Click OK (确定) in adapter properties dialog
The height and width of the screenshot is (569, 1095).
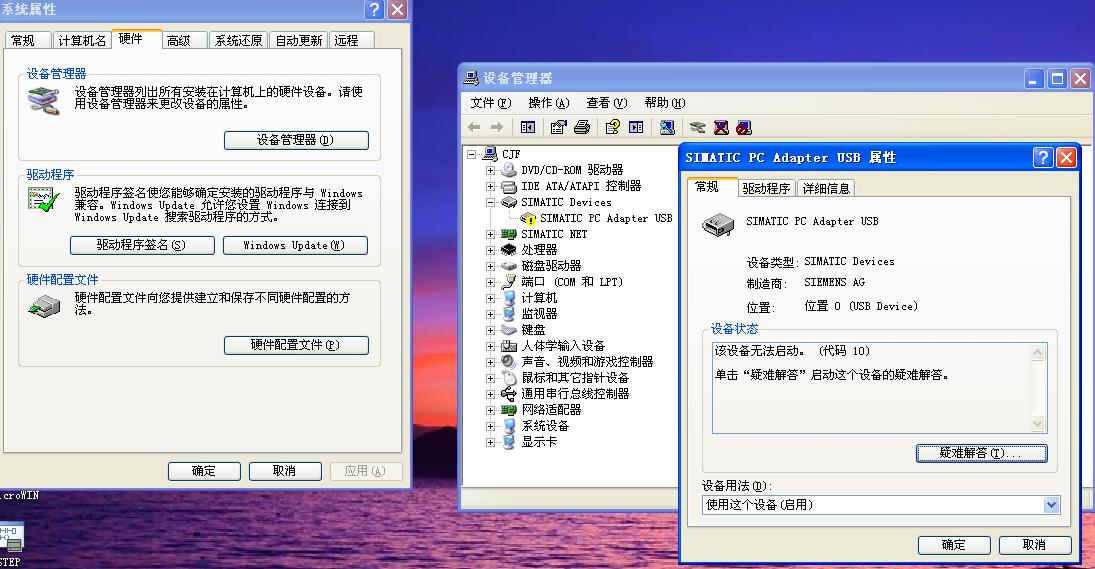954,545
